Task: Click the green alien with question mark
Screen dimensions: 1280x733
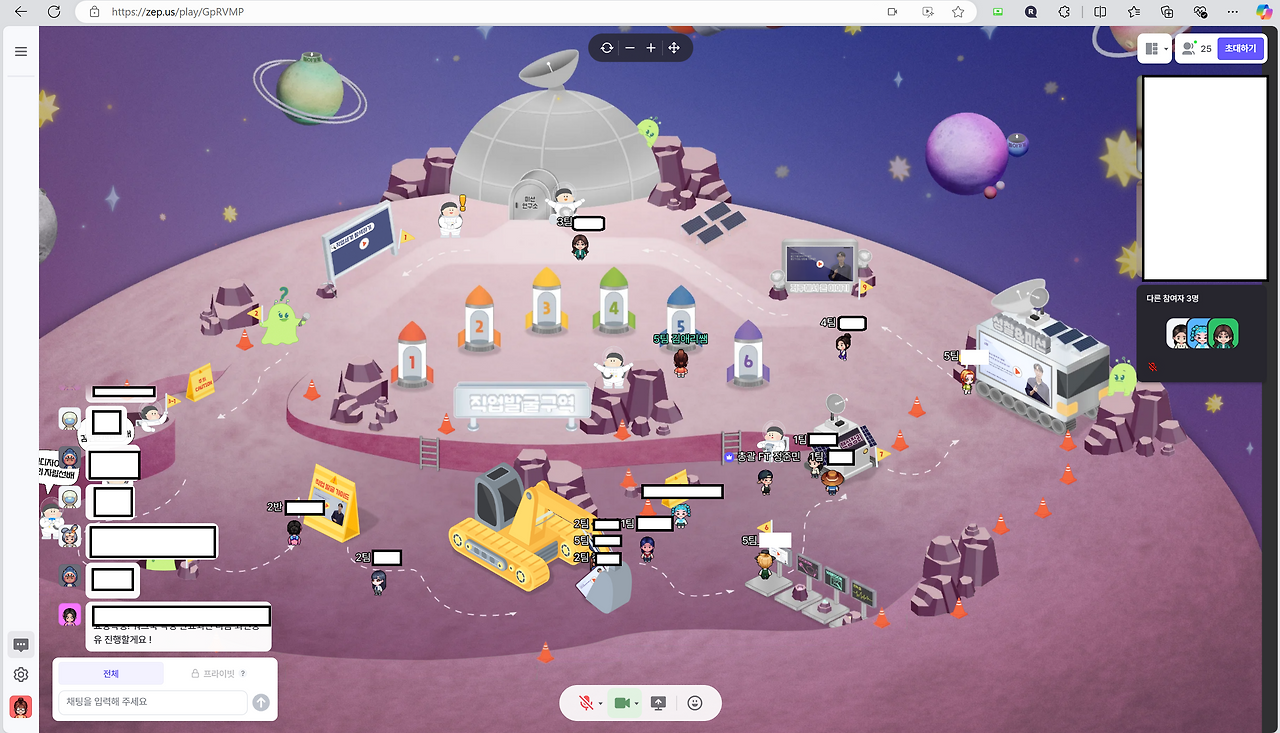Action: click(x=283, y=317)
